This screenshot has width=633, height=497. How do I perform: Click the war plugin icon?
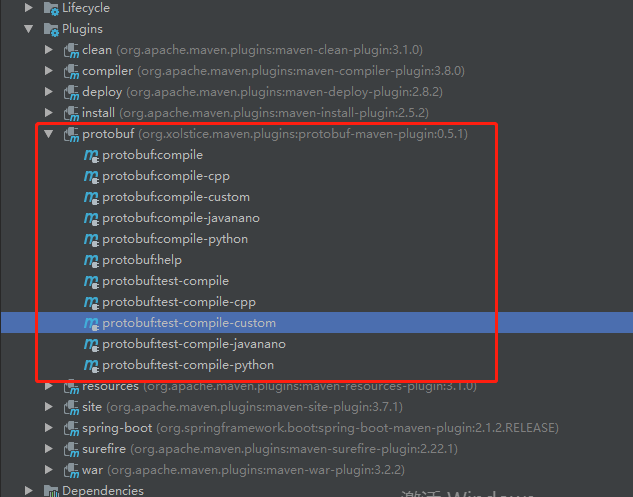click(71, 470)
